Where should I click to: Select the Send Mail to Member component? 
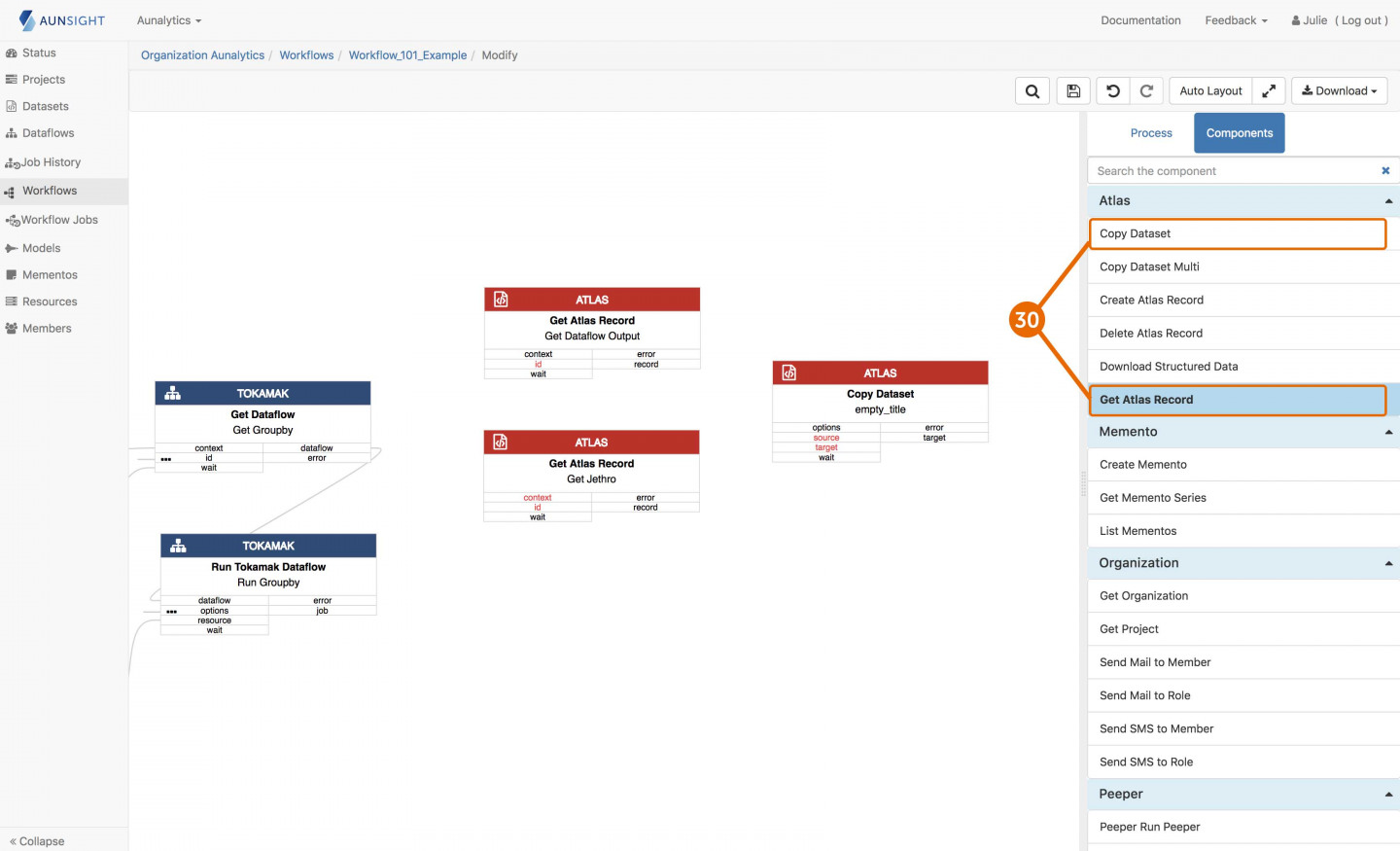pyautogui.click(x=1243, y=662)
